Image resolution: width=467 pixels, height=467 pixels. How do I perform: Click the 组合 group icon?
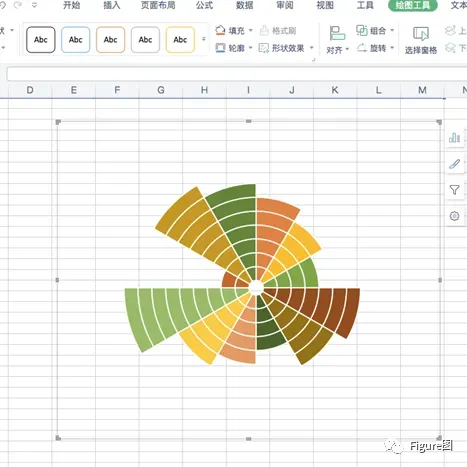coord(362,30)
